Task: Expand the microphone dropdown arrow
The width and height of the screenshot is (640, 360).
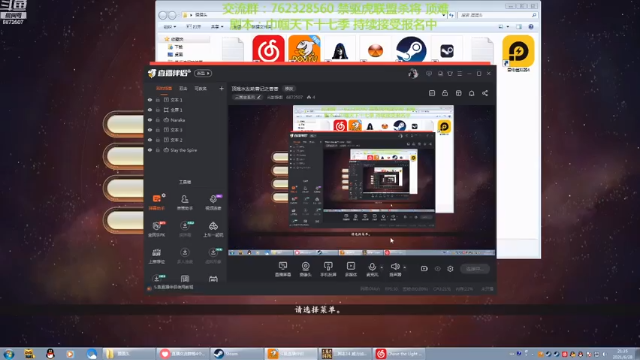Action: (382, 268)
